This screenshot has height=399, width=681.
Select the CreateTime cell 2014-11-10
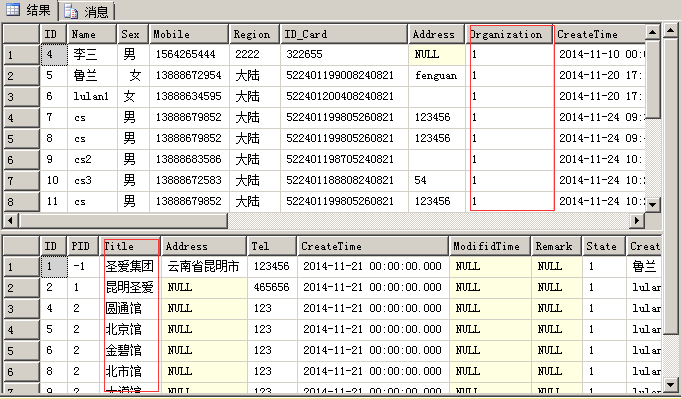pos(600,54)
